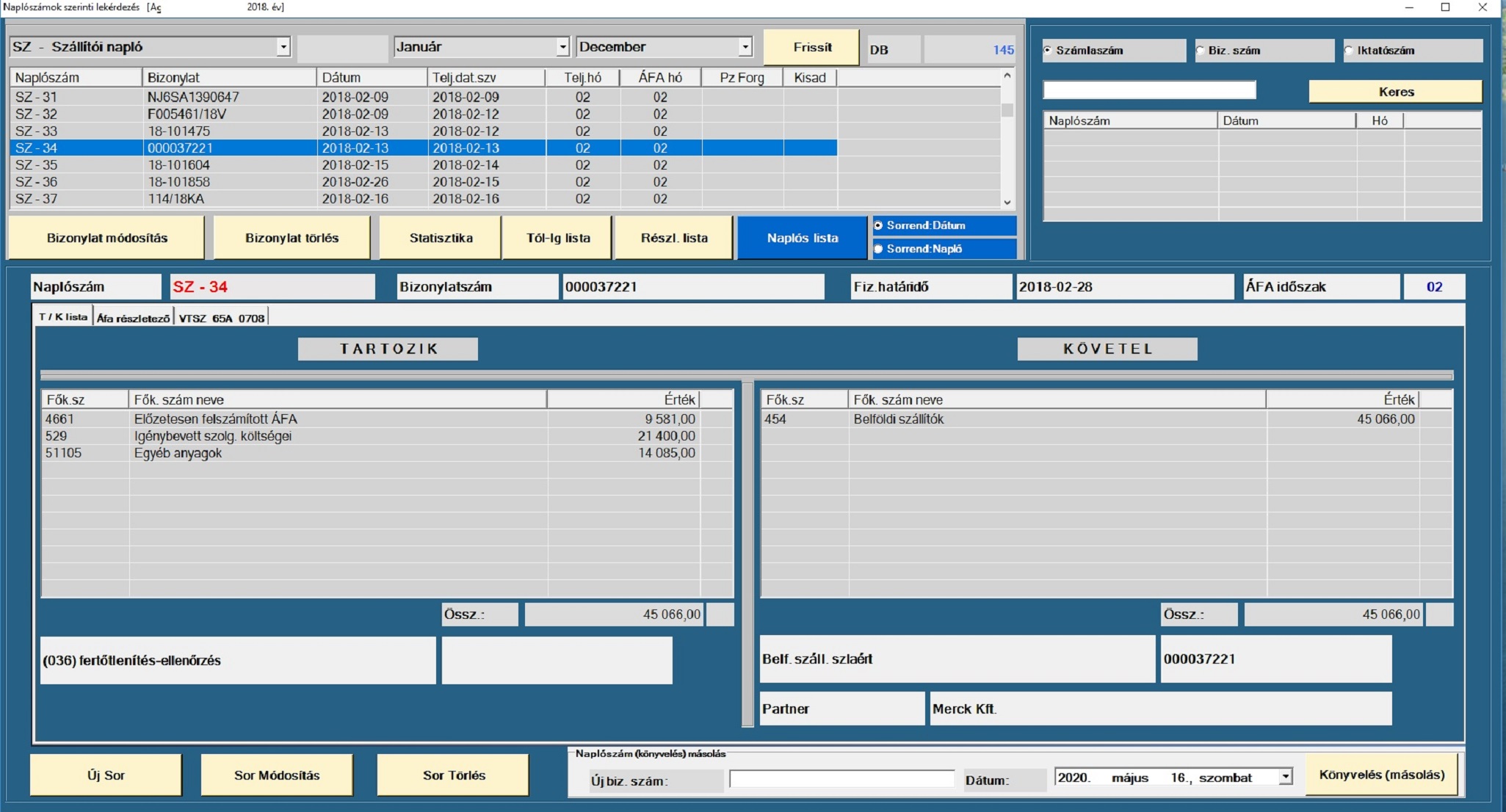Click the Bizonylat törlés button
The width and height of the screenshot is (1506, 812).
coord(292,238)
